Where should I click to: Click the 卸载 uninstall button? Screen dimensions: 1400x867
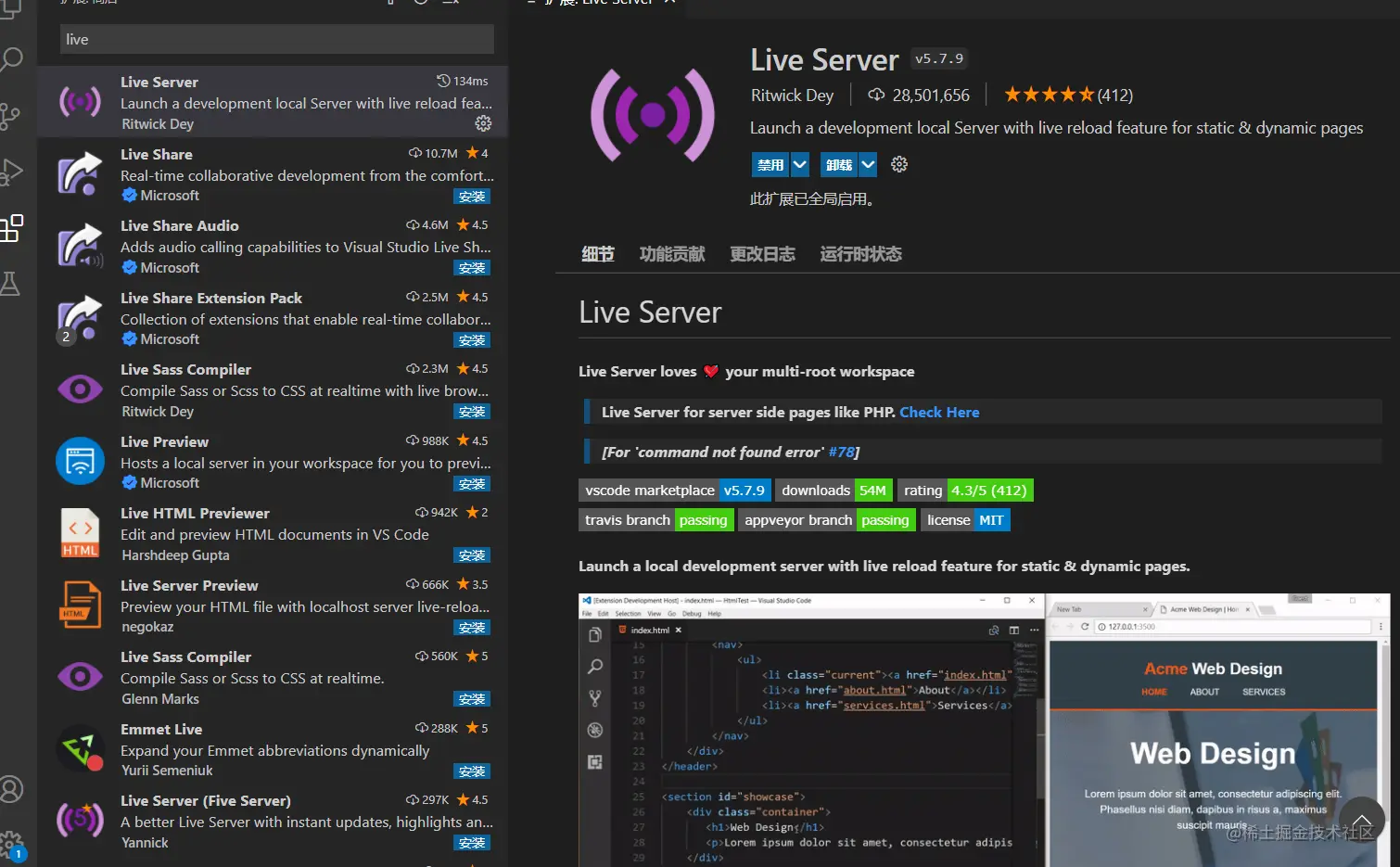coord(839,165)
